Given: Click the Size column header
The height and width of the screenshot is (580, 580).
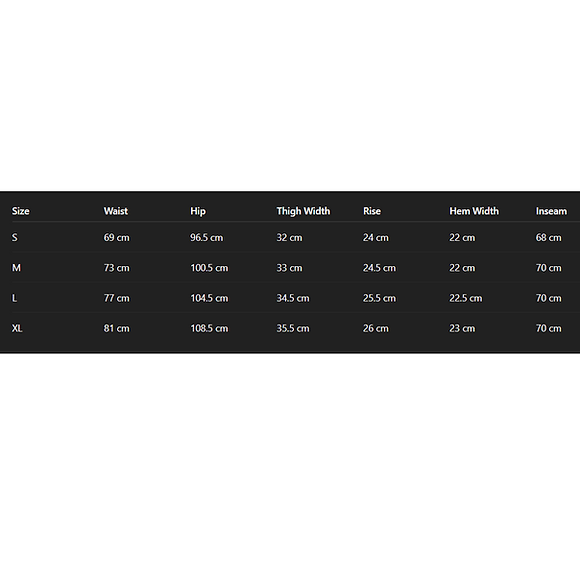Looking at the screenshot, I should click(x=20, y=211).
